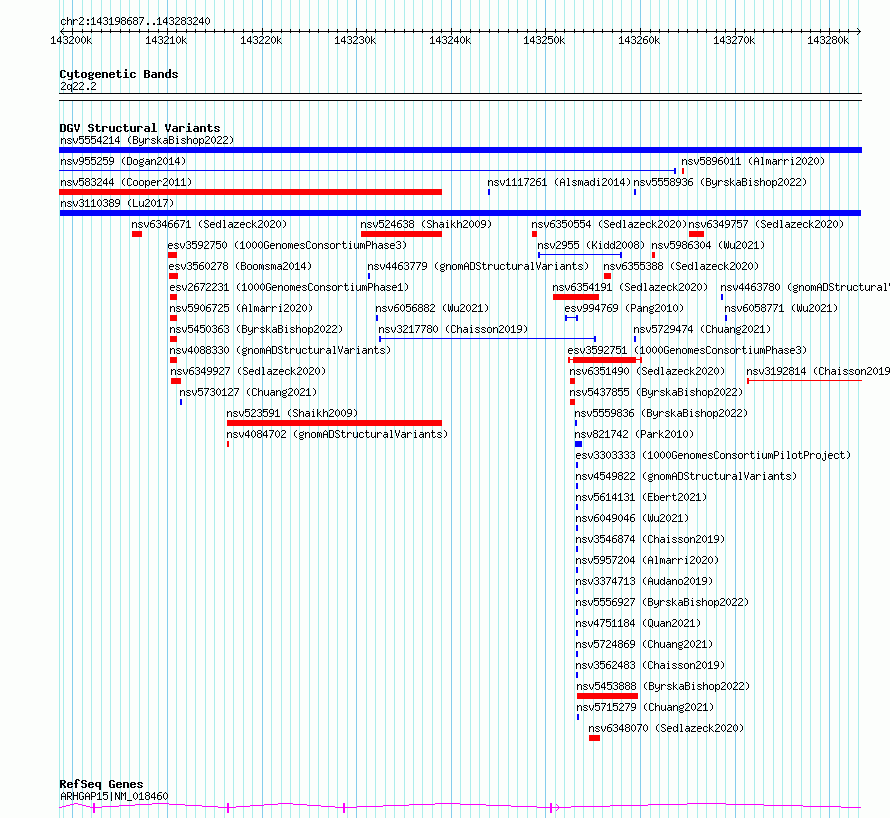Click esv3303333 (1000GenomesConsortiumPilotProject) label

pyautogui.click(x=713, y=455)
